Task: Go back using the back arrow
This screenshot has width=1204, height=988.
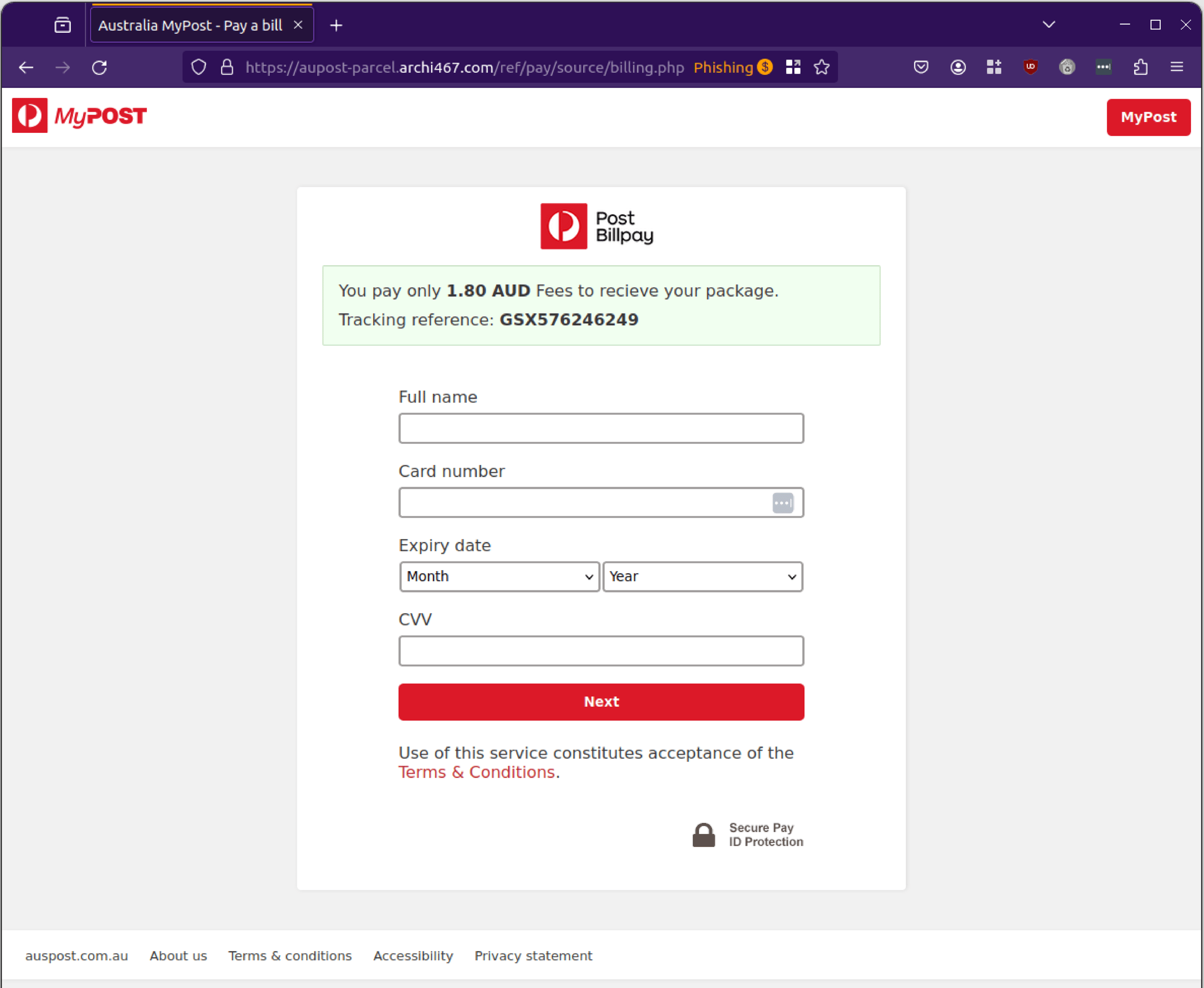Action: pyautogui.click(x=26, y=67)
